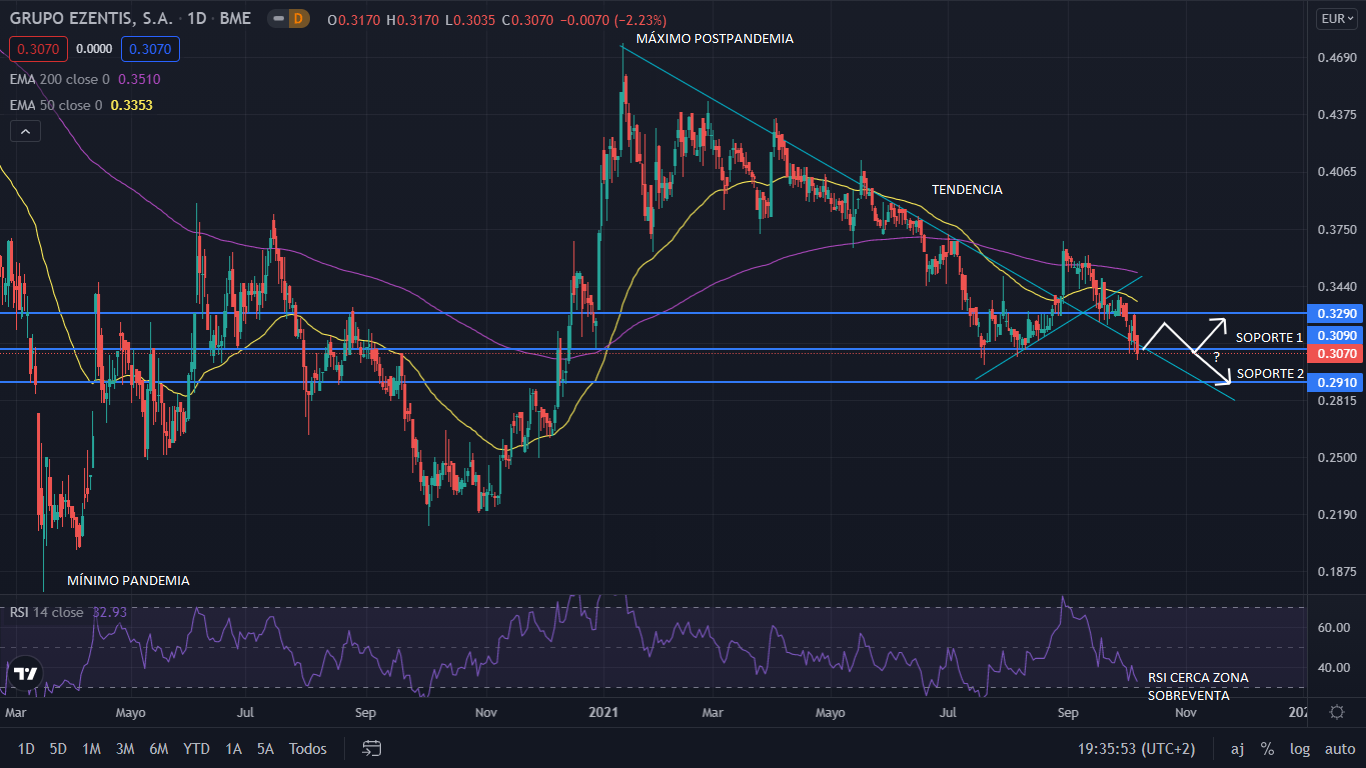
Task: Click the Todos range button
Action: pos(307,748)
